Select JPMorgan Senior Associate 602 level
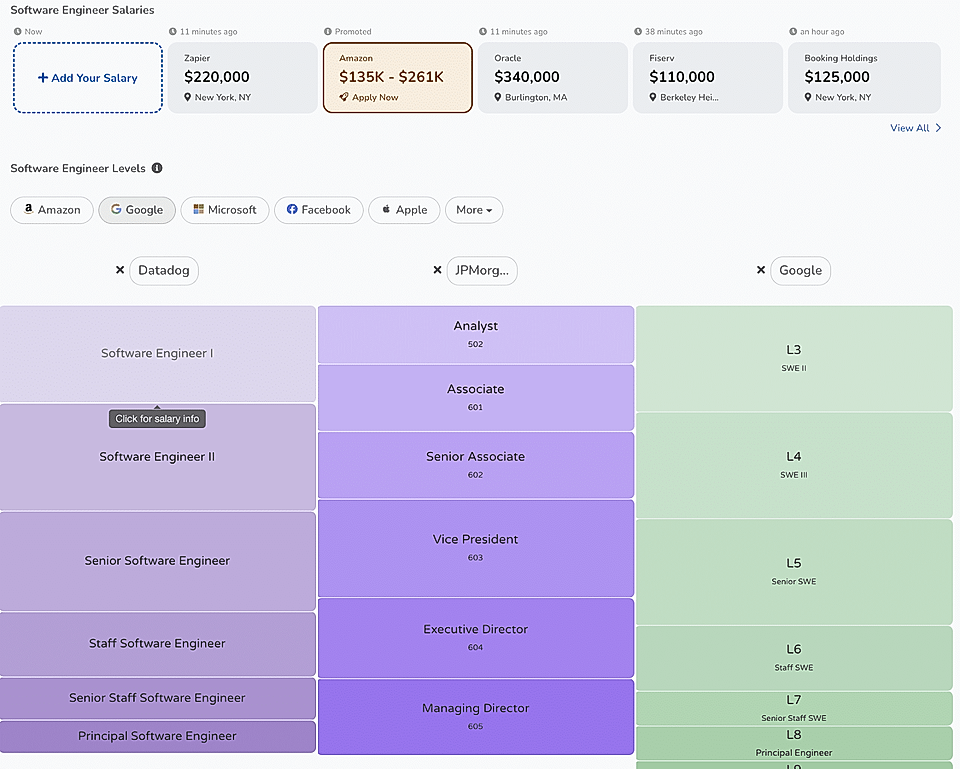The width and height of the screenshot is (960, 769). pos(476,465)
